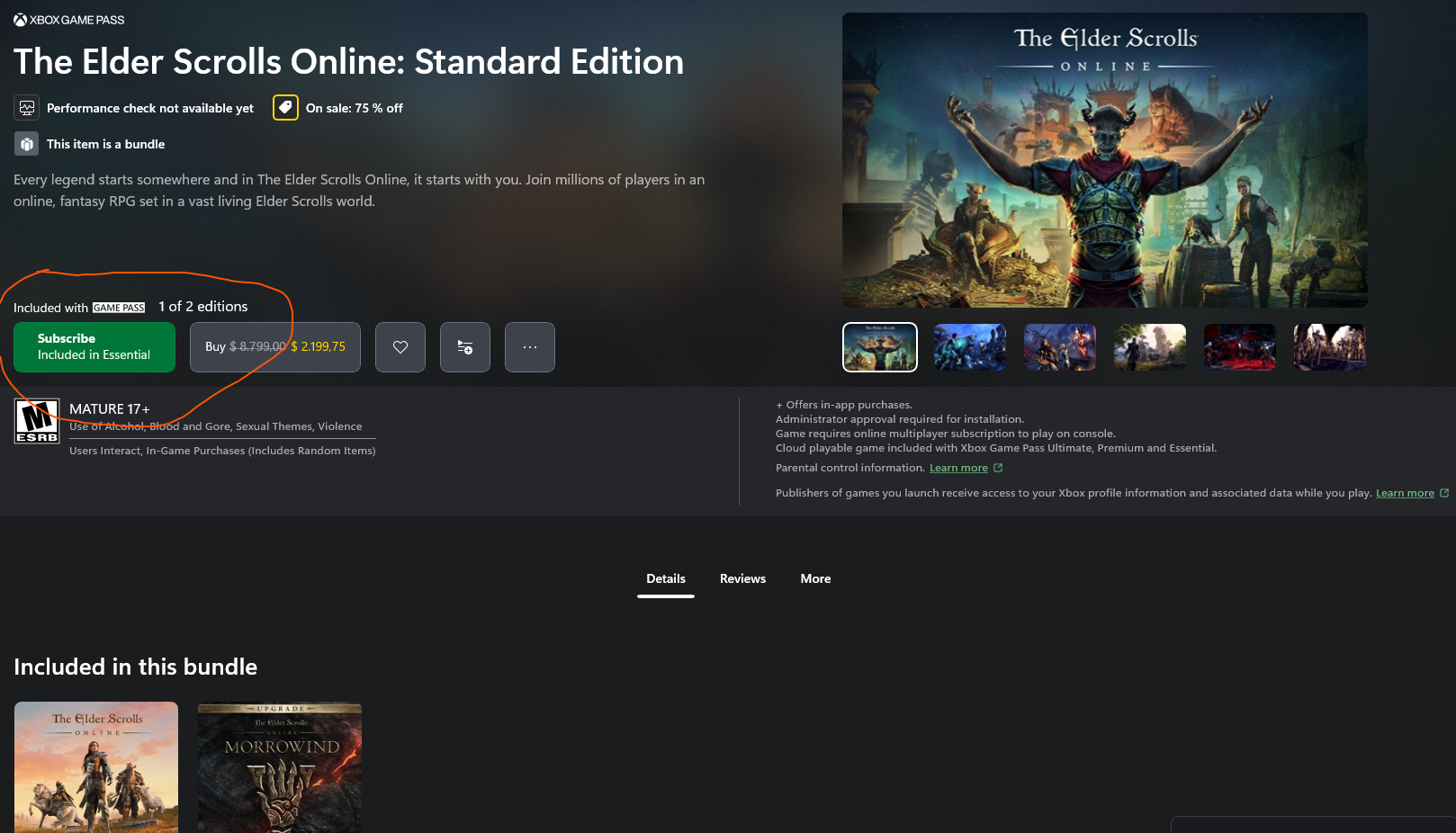Click the Xbox Game Pass logo
The width and height of the screenshot is (1456, 833).
tap(69, 20)
